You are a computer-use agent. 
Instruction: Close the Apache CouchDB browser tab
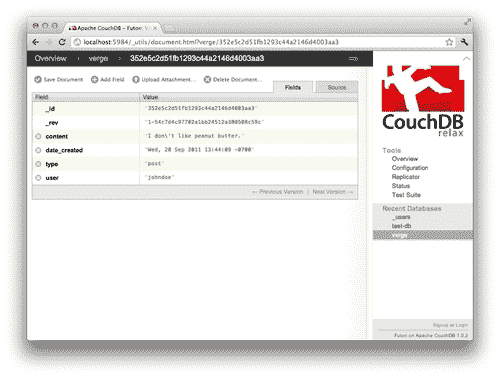155,28
